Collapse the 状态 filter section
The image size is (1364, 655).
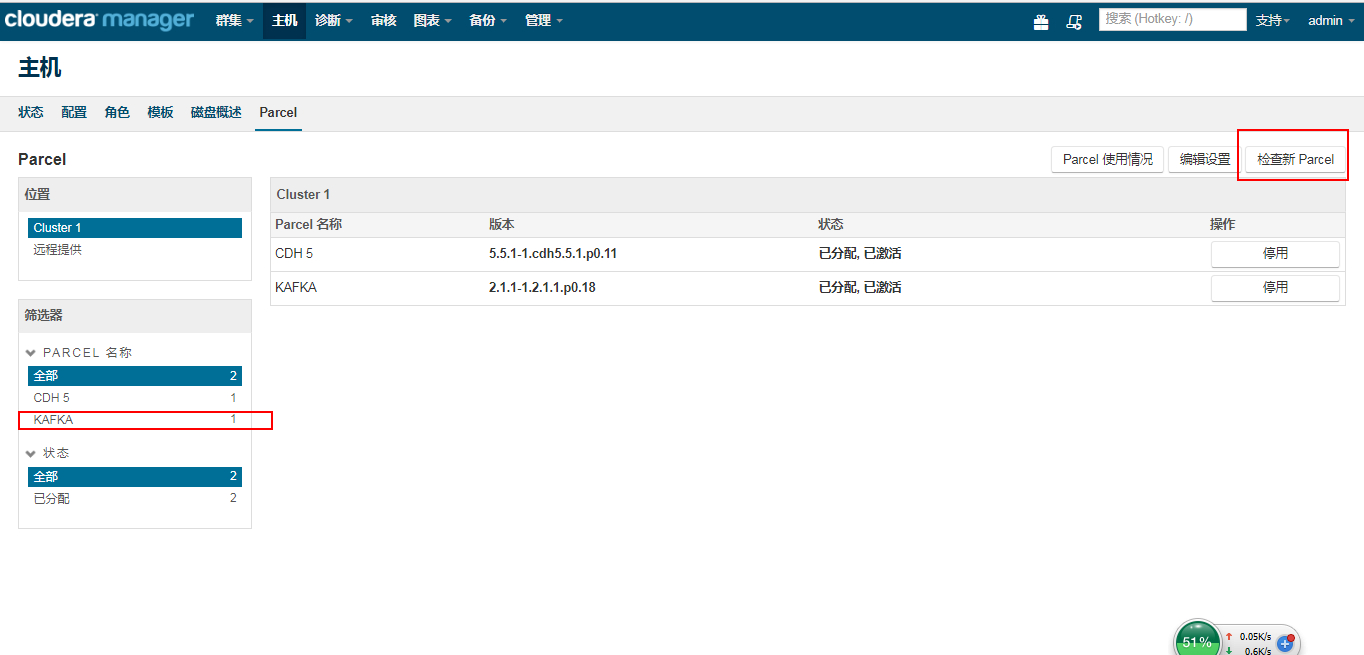click(x=48, y=453)
